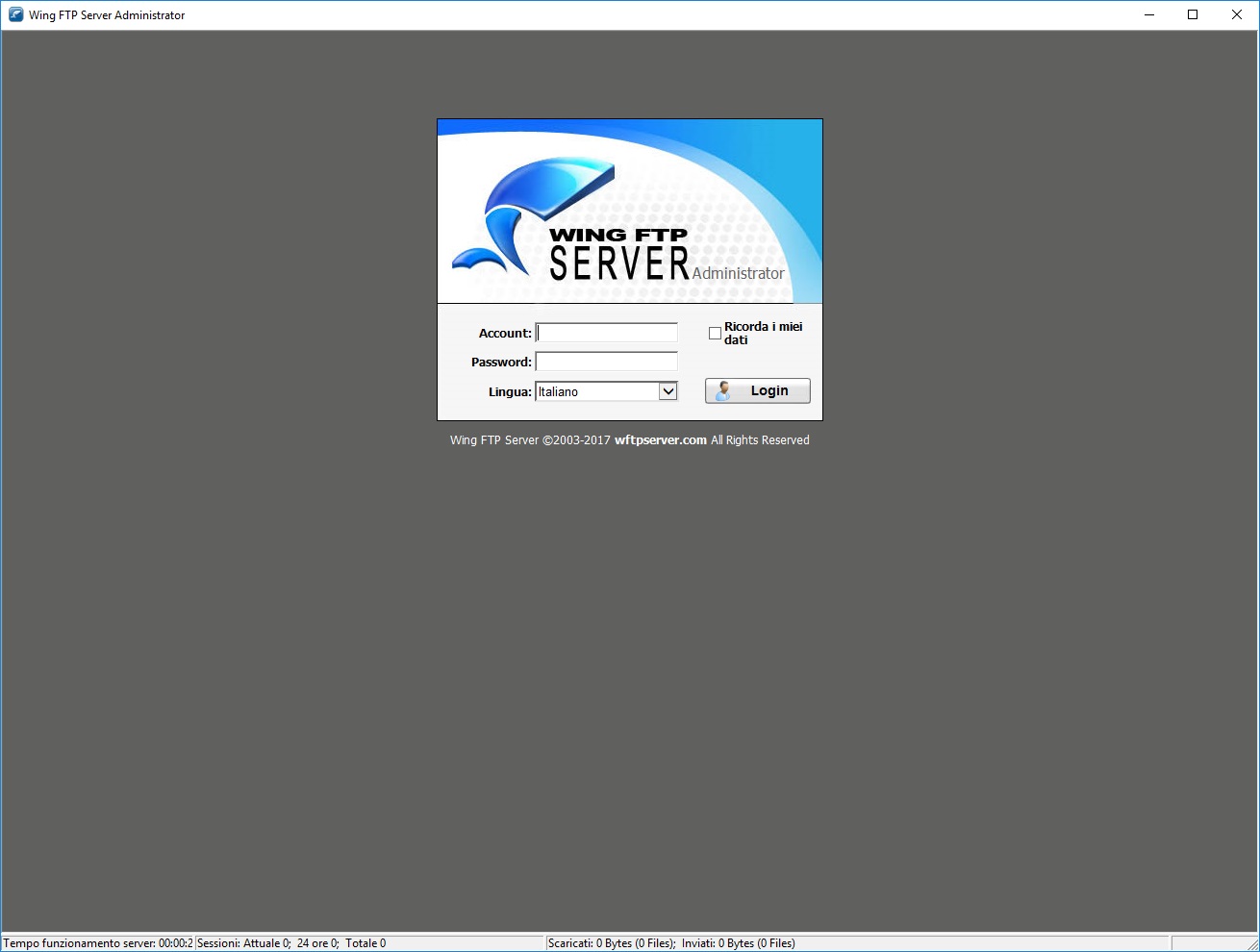Maximize the Wing FTP Server Administrator window
Image resolution: width=1260 pixels, height=952 pixels.
[1193, 14]
